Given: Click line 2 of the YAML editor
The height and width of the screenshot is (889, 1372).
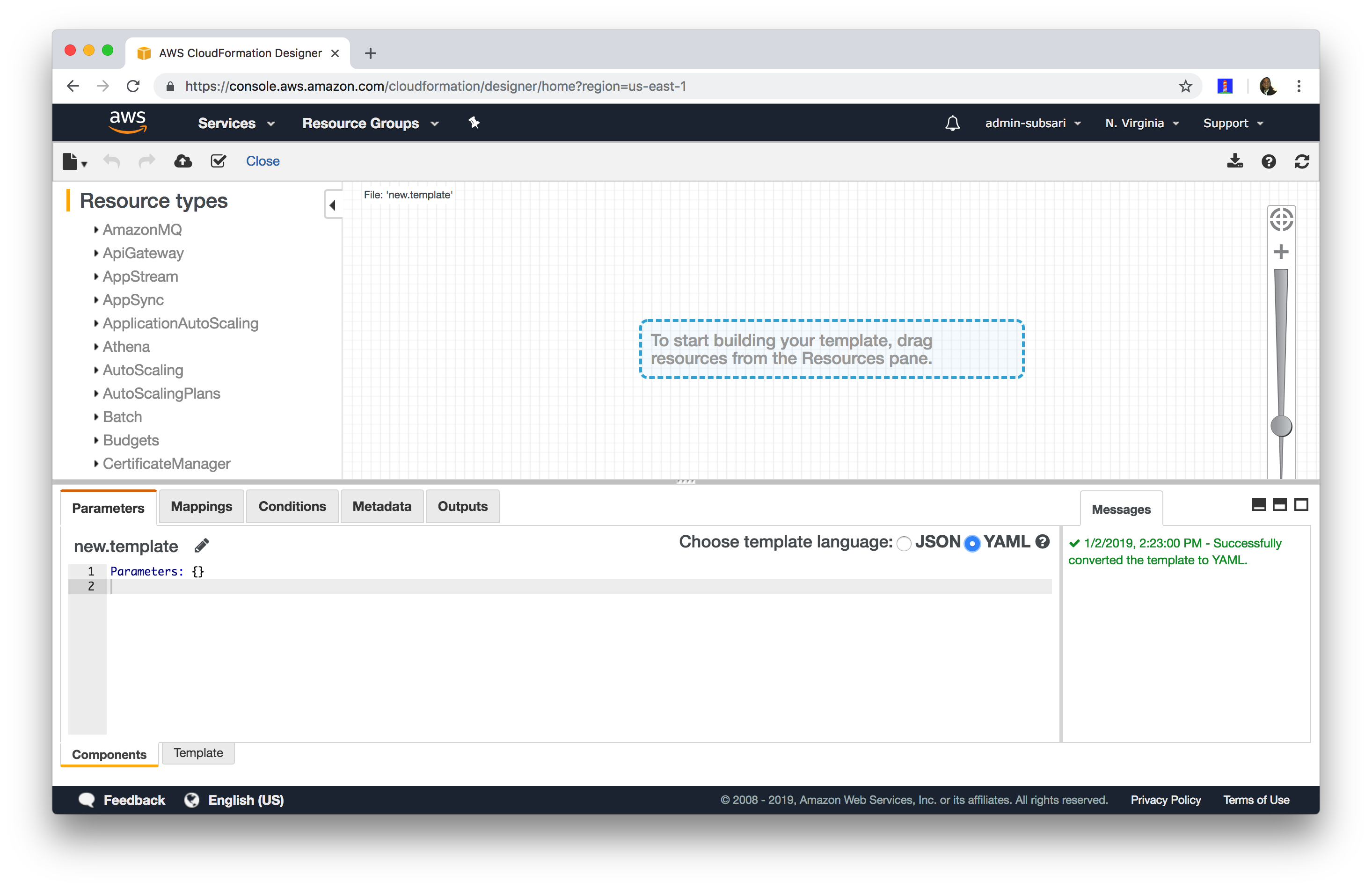Looking at the screenshot, I should 580,587.
